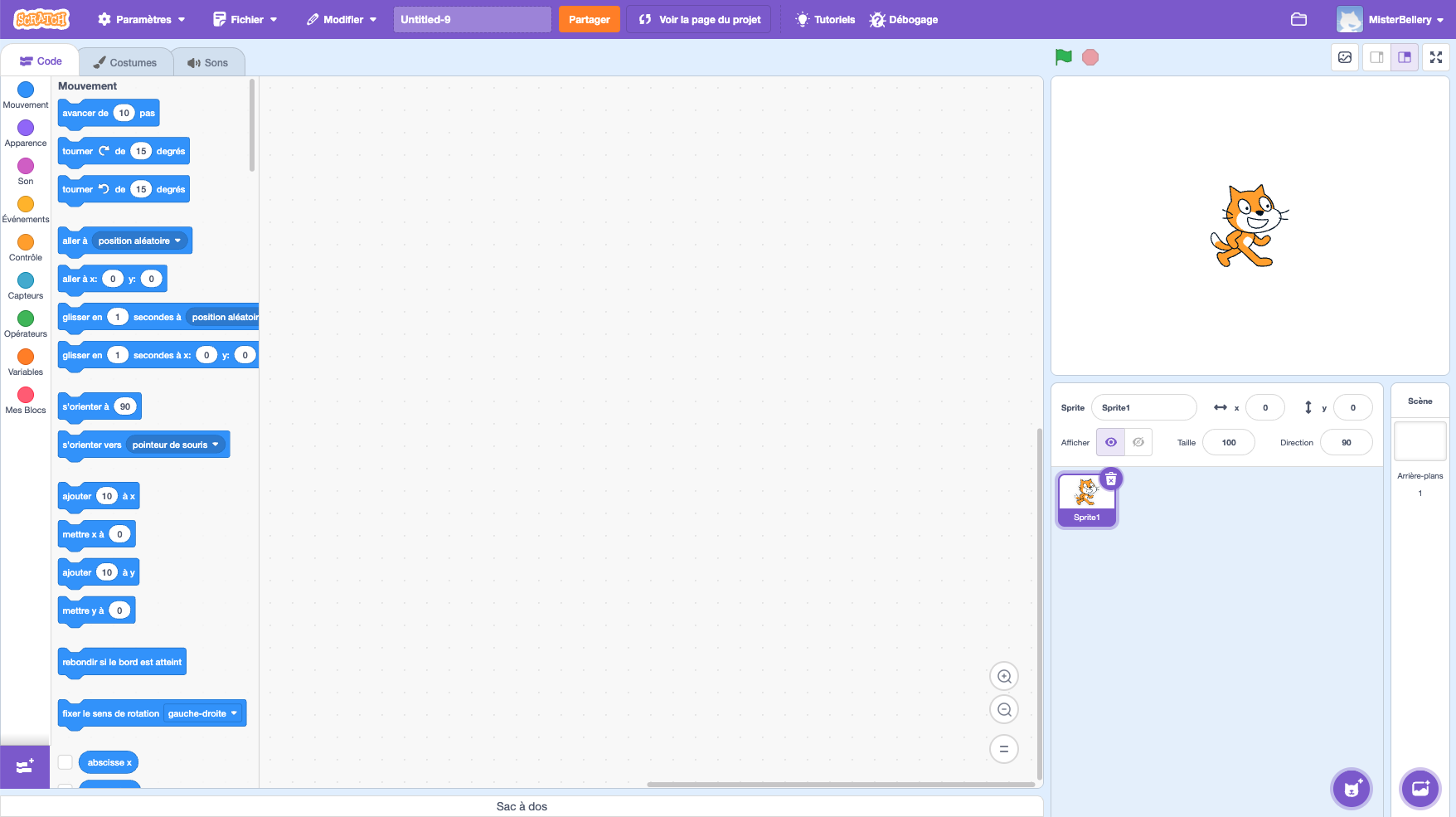The image size is (1456, 817).
Task: Switch to the Code tab
Action: [x=41, y=61]
